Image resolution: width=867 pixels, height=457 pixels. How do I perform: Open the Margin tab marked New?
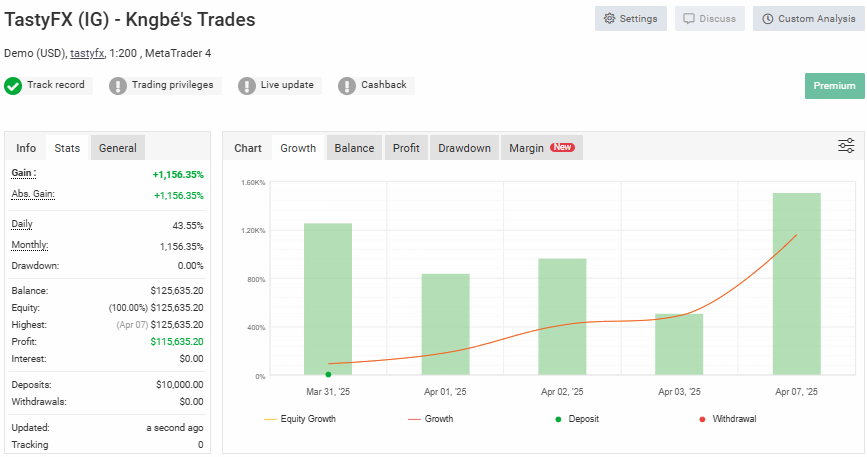click(540, 148)
